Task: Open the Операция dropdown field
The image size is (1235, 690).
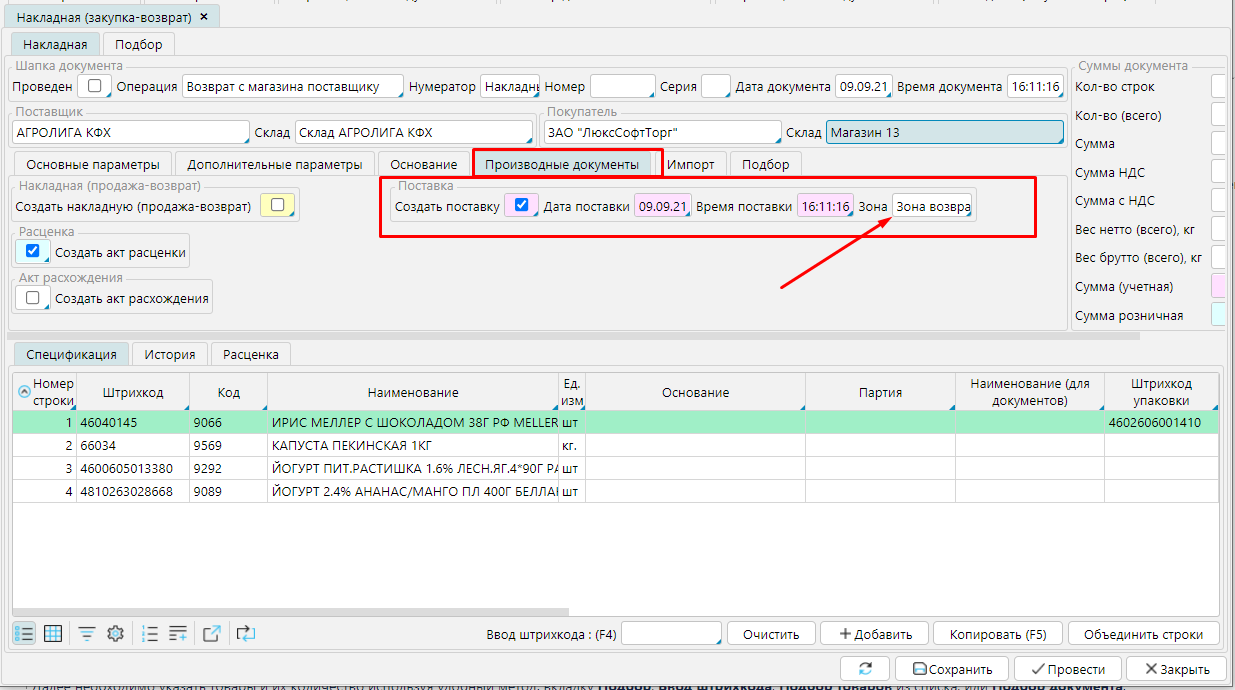Action: 293,87
